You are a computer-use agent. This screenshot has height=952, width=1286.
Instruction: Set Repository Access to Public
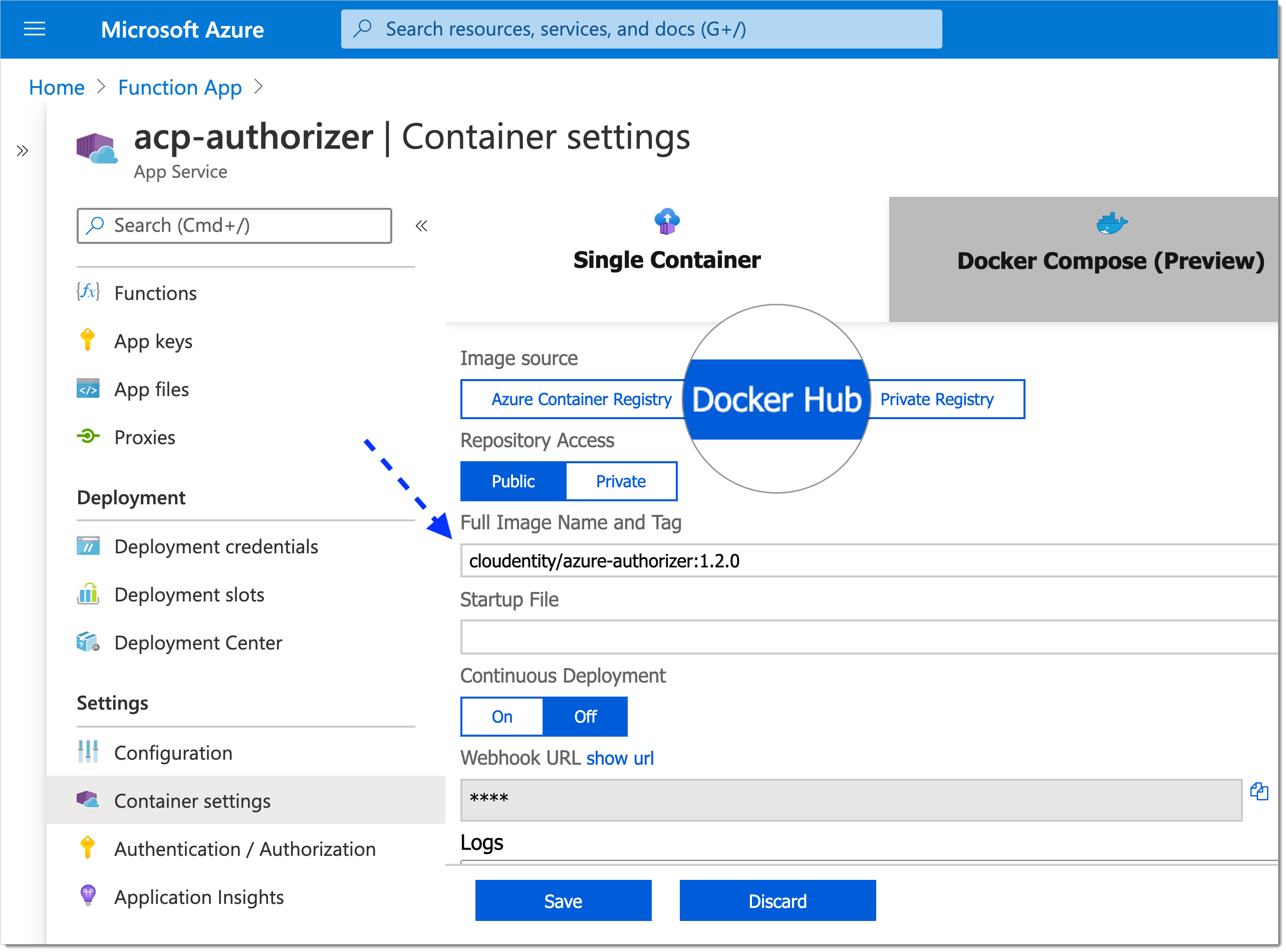coord(513,481)
